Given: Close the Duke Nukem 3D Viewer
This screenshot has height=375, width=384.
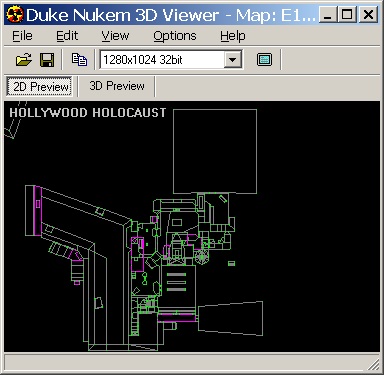Looking at the screenshot, I should click(368, 15).
